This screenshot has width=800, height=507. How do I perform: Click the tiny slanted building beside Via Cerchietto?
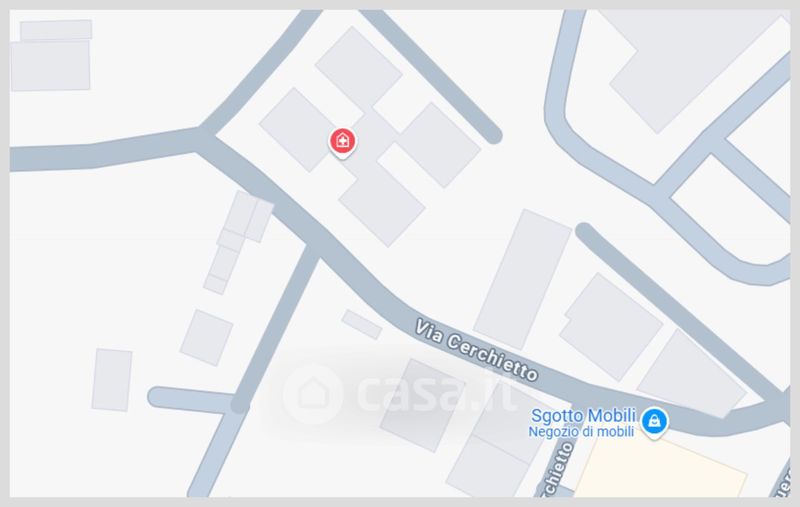point(362,324)
